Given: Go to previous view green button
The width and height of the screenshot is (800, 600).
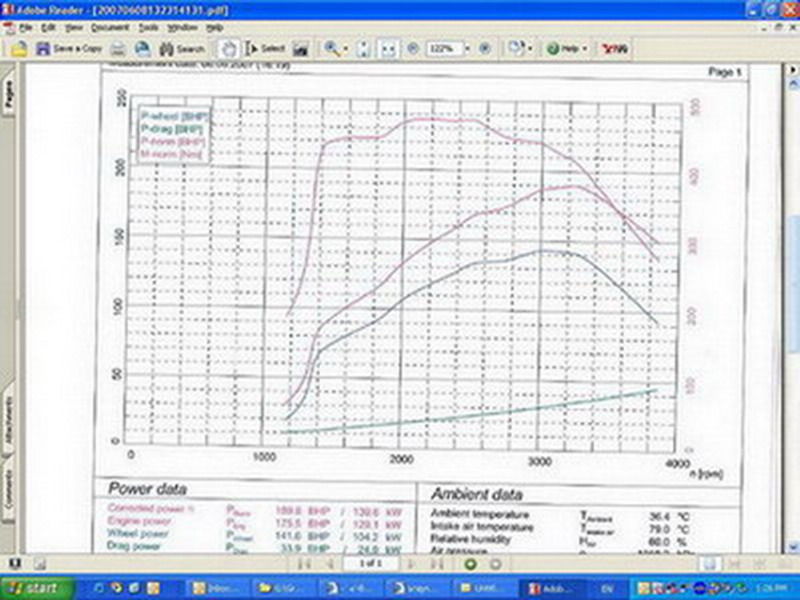Looking at the screenshot, I should 469,564.
